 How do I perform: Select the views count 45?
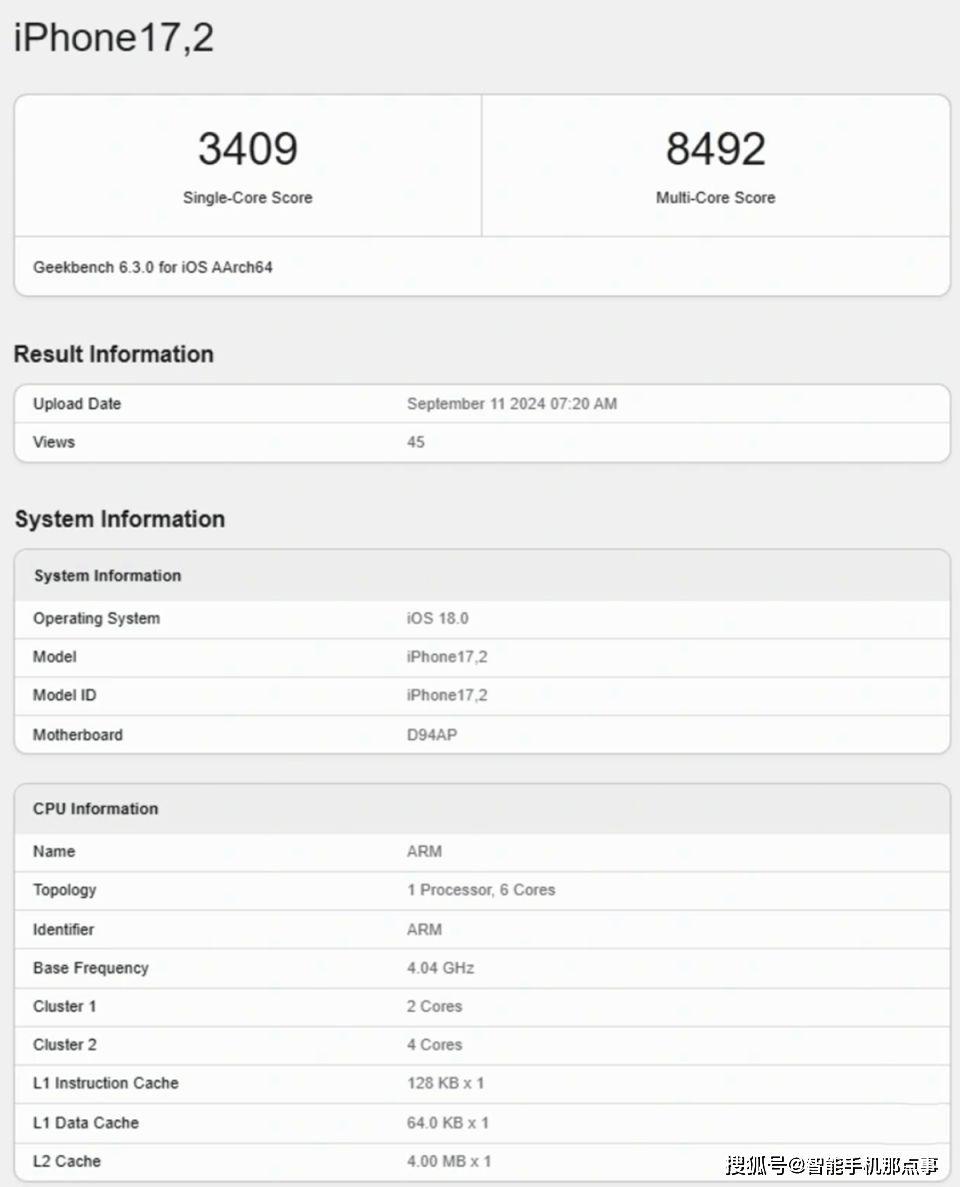(x=416, y=442)
